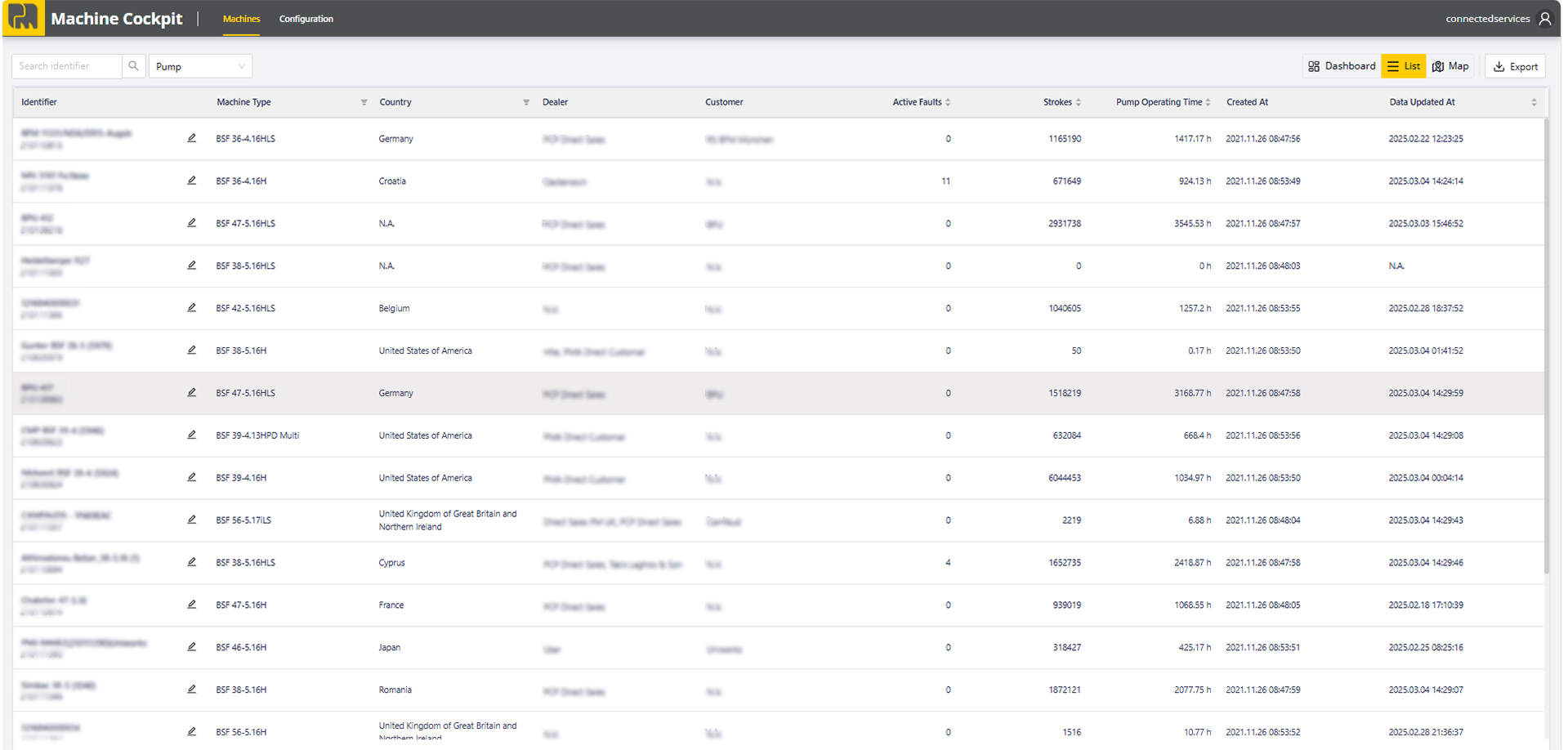Viewport: 1568px width, 750px height.
Task: Click edit pencil for the Belgium row
Action: pos(191,308)
